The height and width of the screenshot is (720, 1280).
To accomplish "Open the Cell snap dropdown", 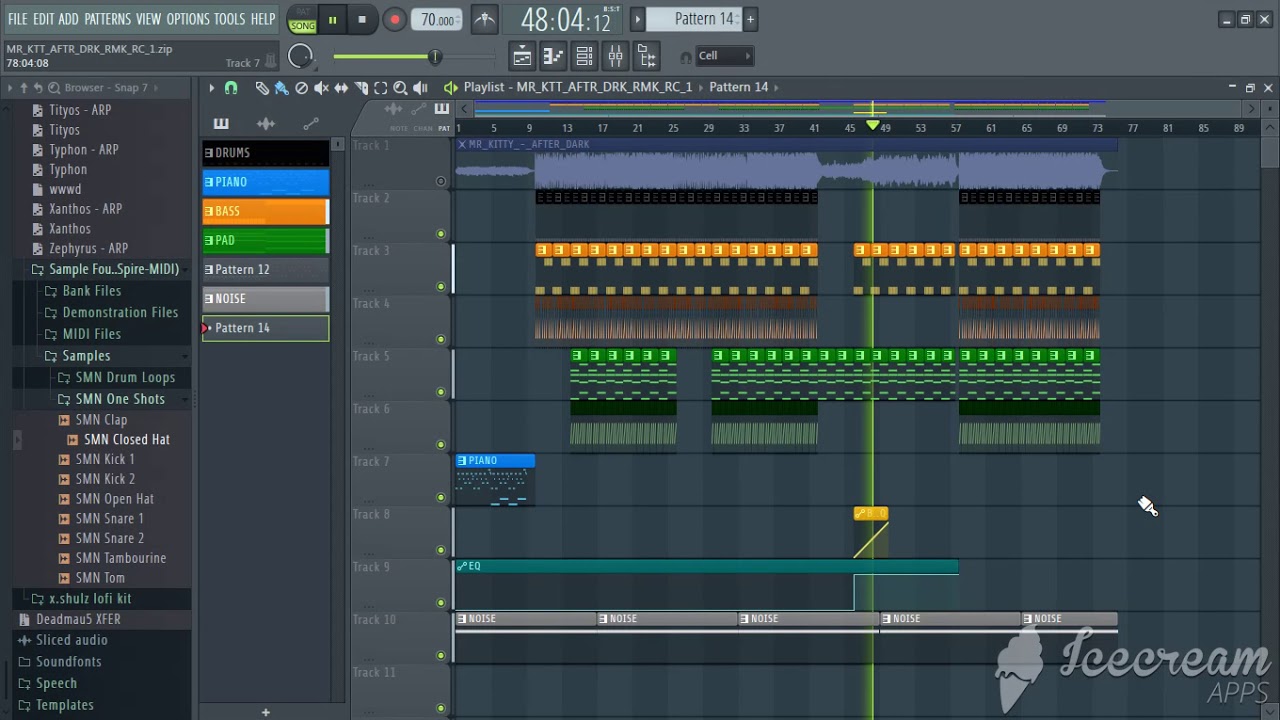I will (724, 56).
